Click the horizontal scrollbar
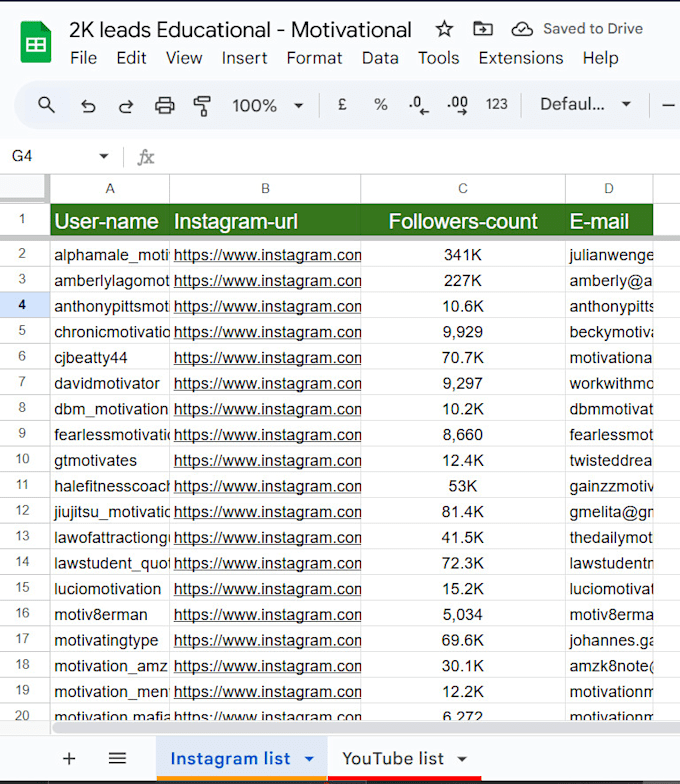The height and width of the screenshot is (784, 680). (365, 728)
